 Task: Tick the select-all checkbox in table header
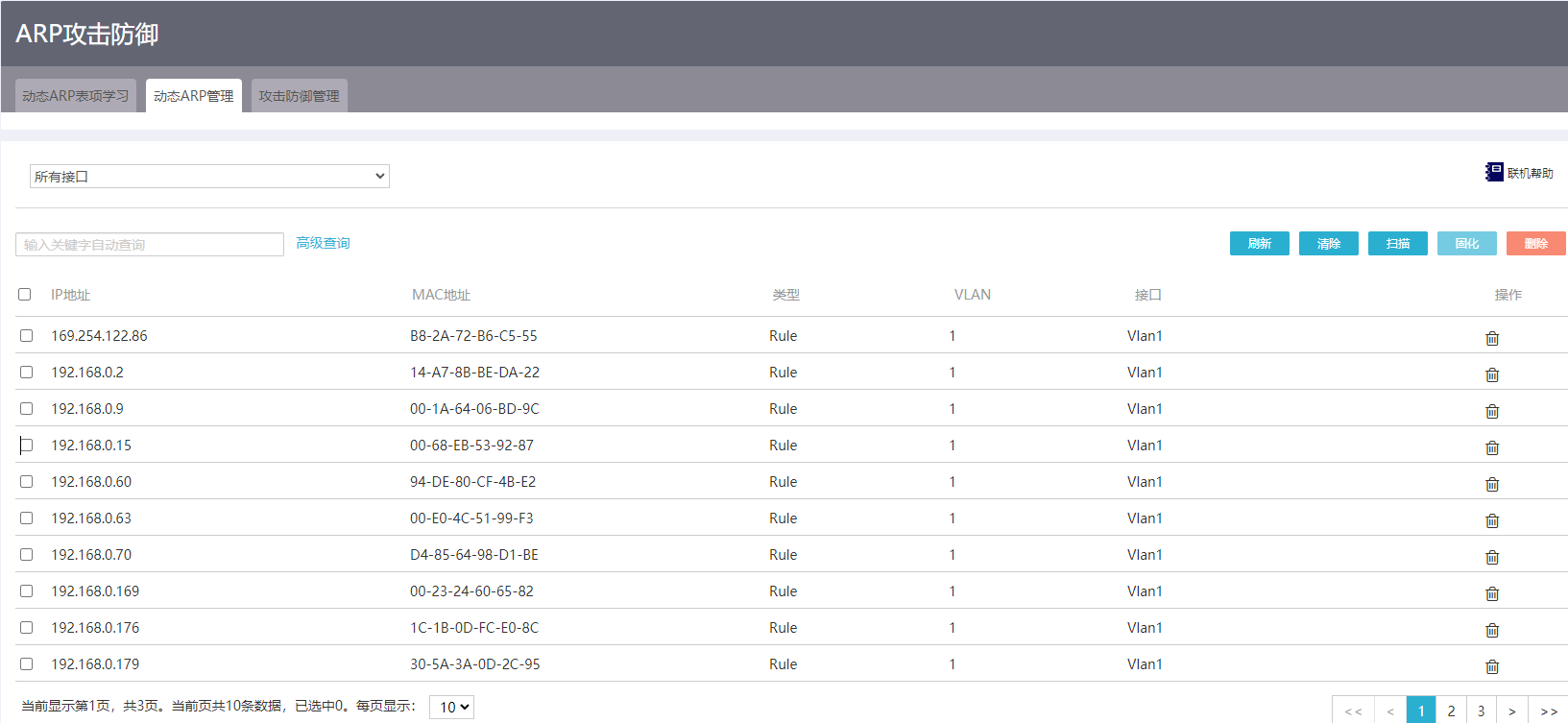(25, 295)
